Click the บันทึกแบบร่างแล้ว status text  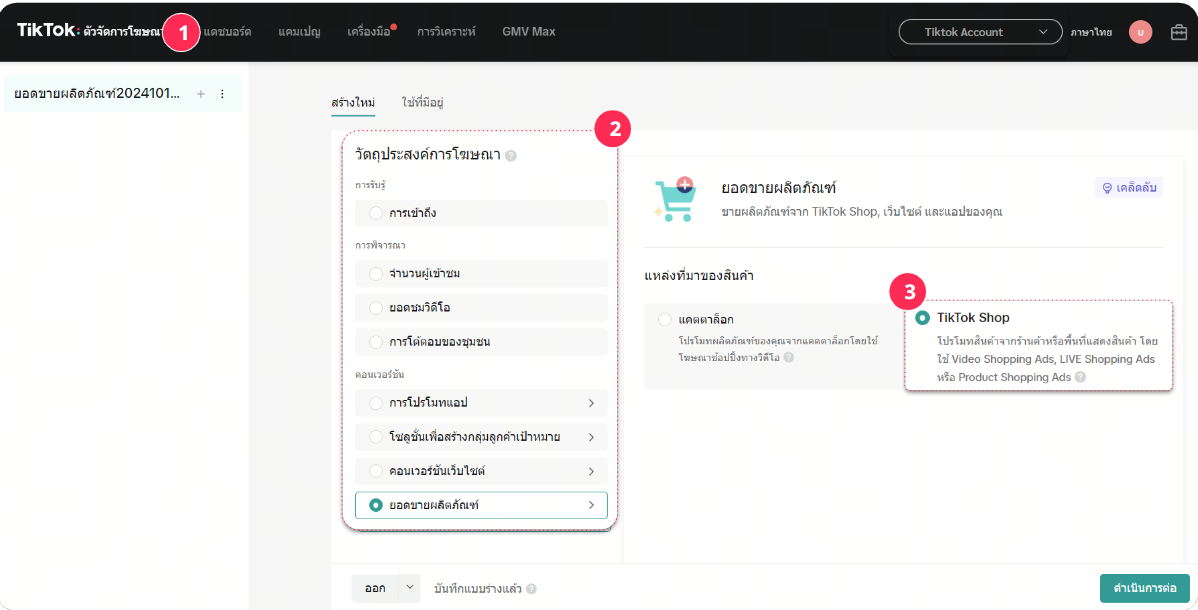point(478,589)
